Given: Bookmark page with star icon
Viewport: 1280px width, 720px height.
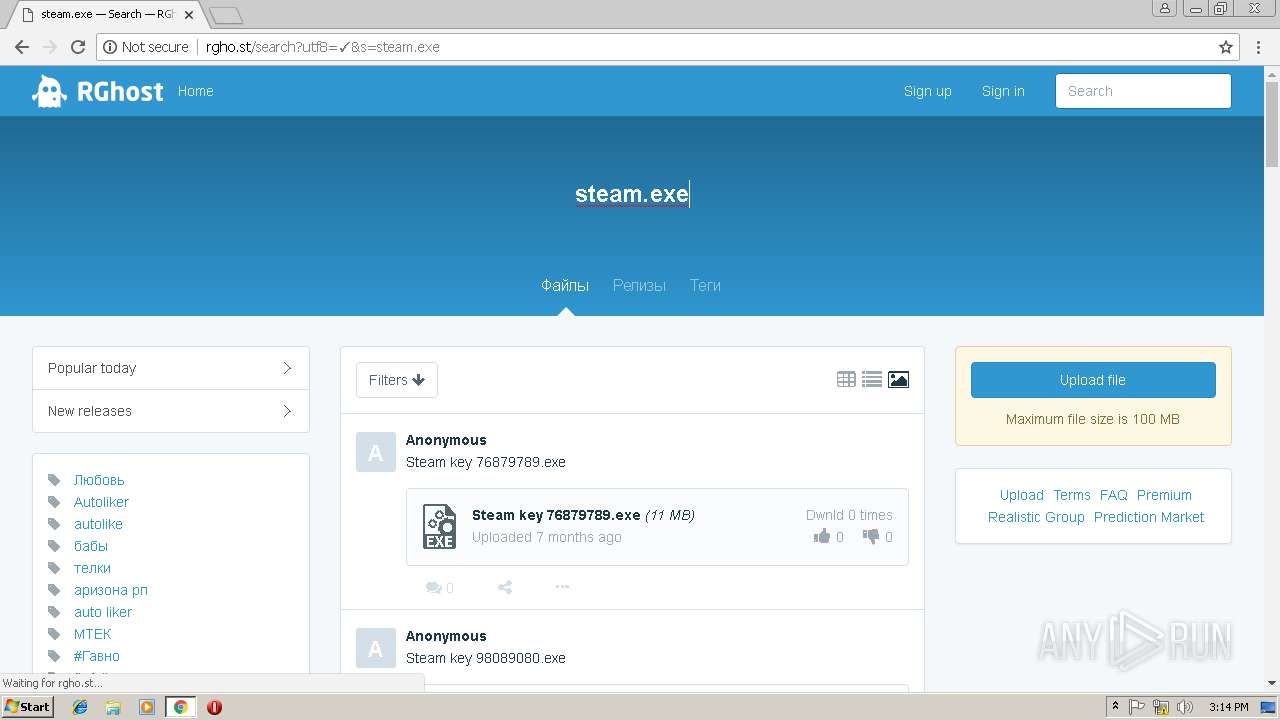Looking at the screenshot, I should 1226,47.
